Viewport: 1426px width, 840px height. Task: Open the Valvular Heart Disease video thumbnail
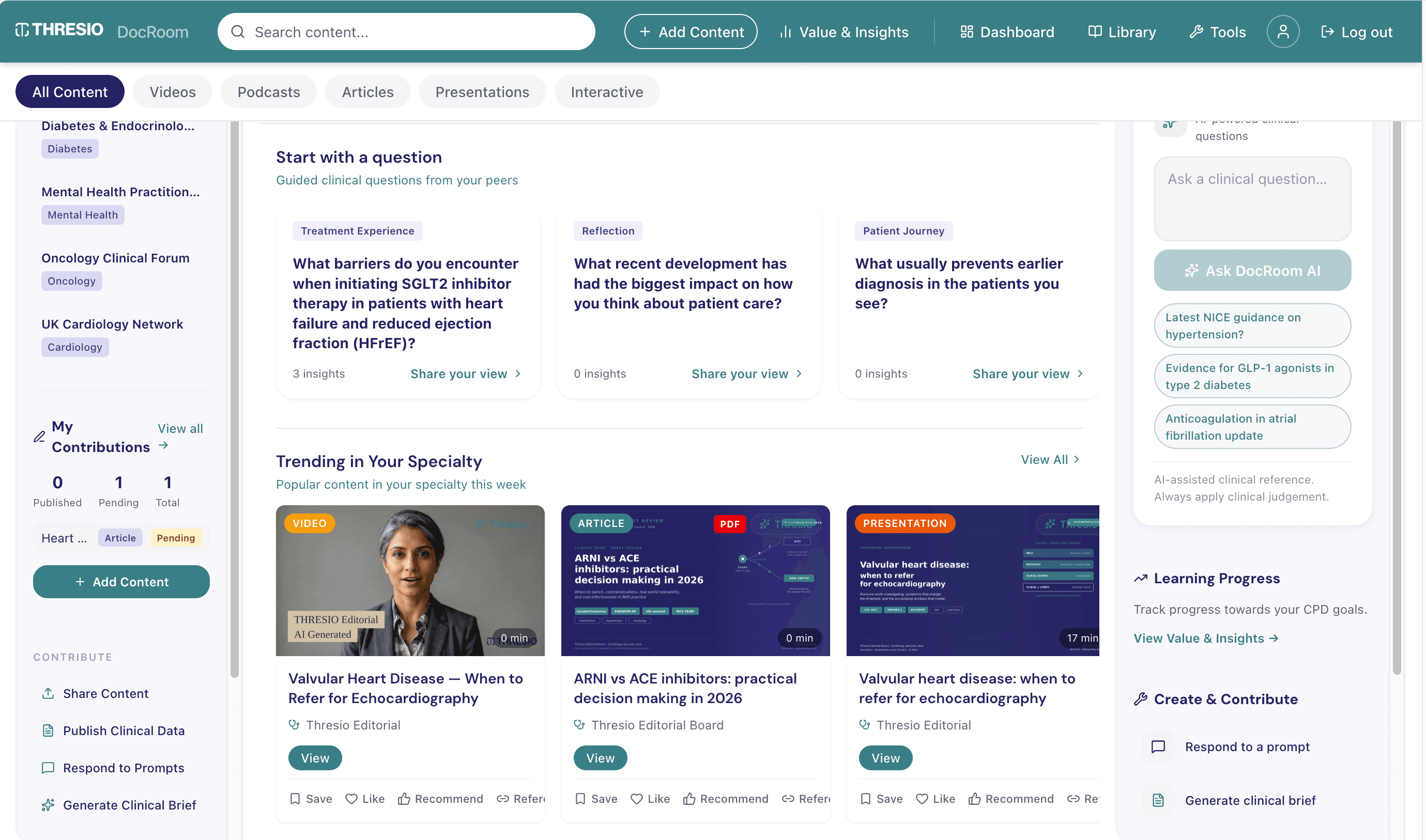(410, 580)
